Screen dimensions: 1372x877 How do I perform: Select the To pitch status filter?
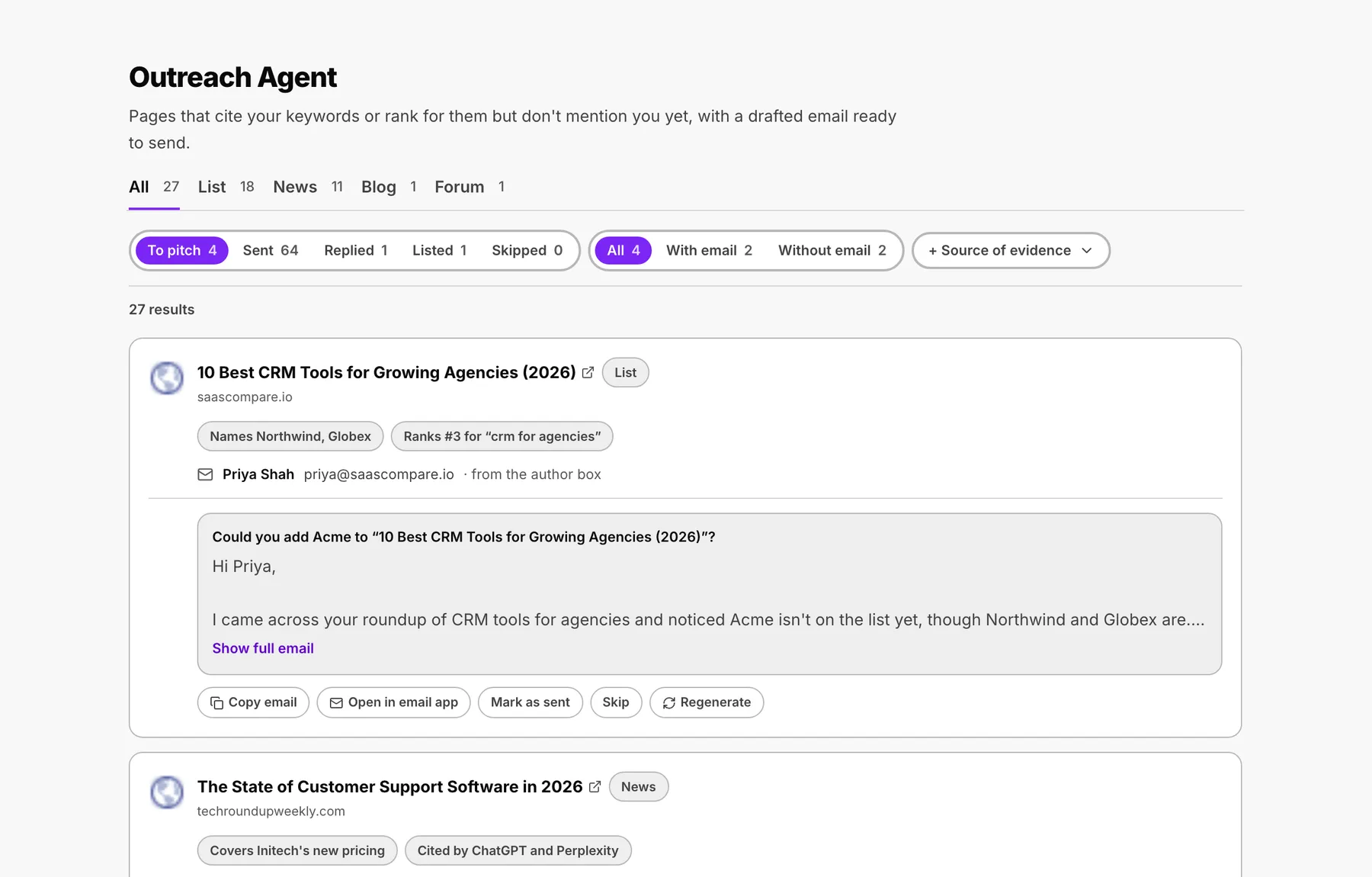[182, 250]
